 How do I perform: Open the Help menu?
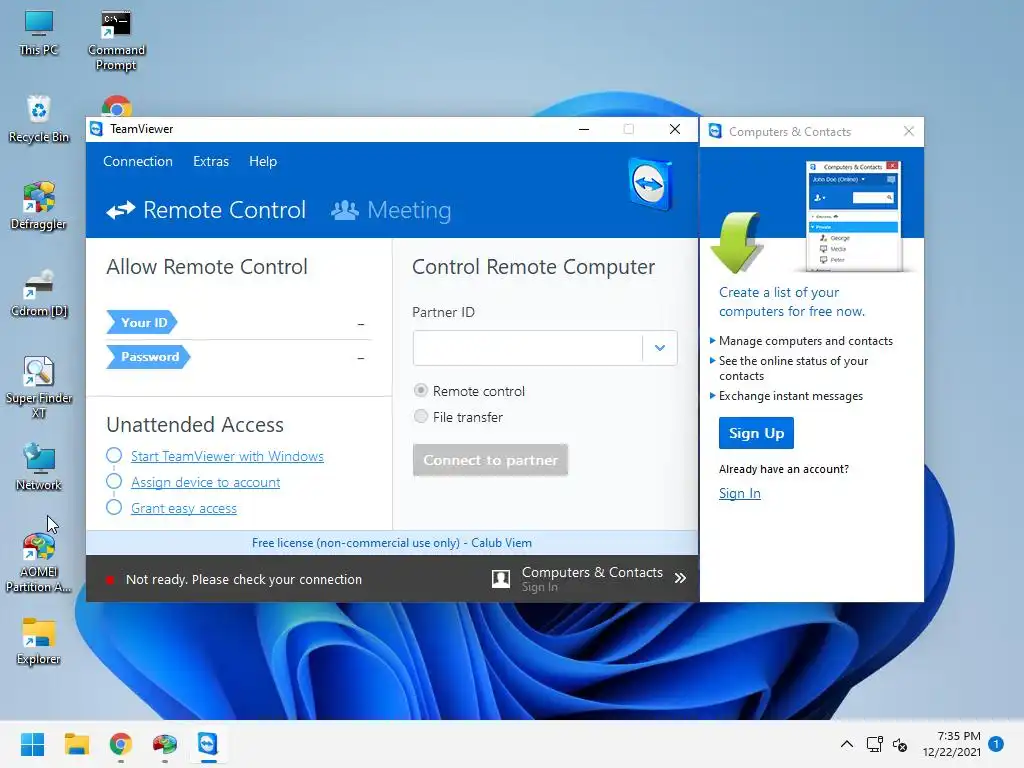(x=263, y=161)
